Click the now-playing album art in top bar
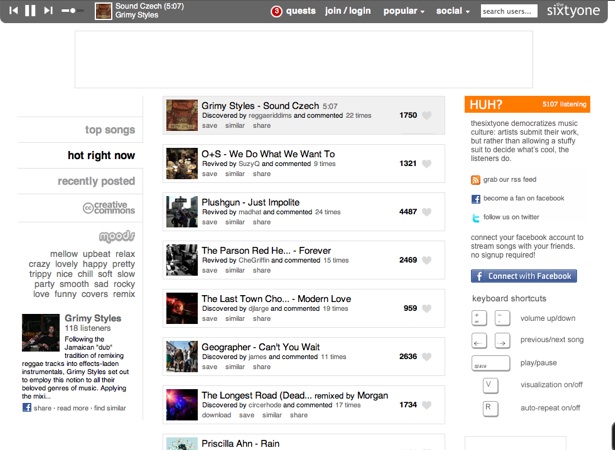The height and width of the screenshot is (450, 615). [x=104, y=11]
